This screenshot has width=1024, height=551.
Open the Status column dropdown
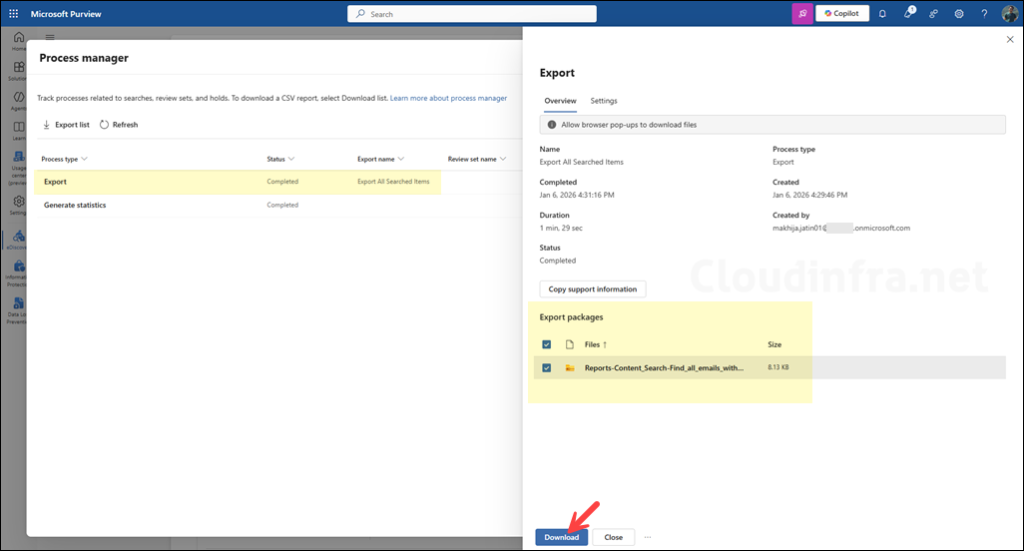pos(291,159)
